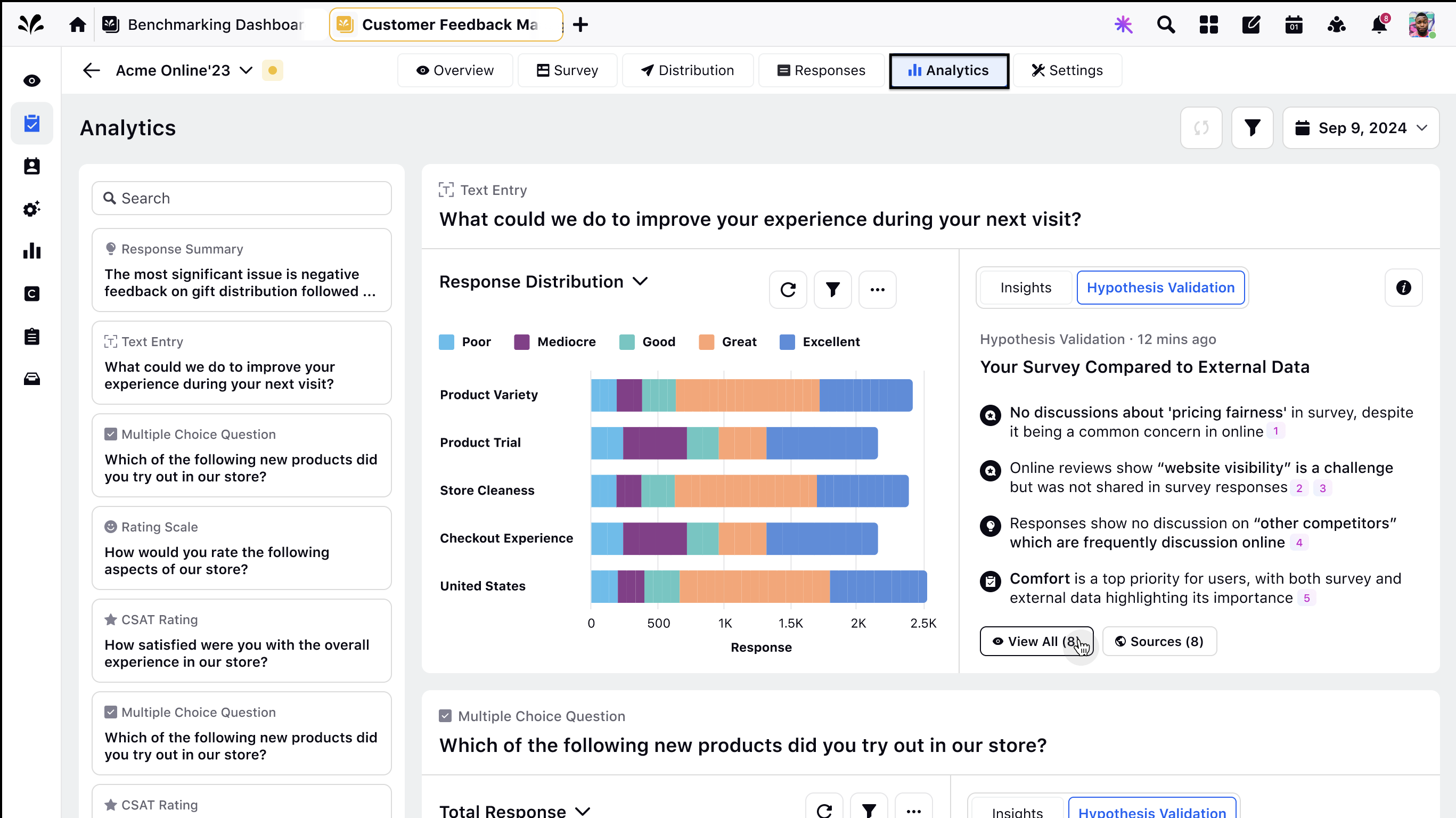Click citation badge 5 on Comfort insight

[1306, 598]
